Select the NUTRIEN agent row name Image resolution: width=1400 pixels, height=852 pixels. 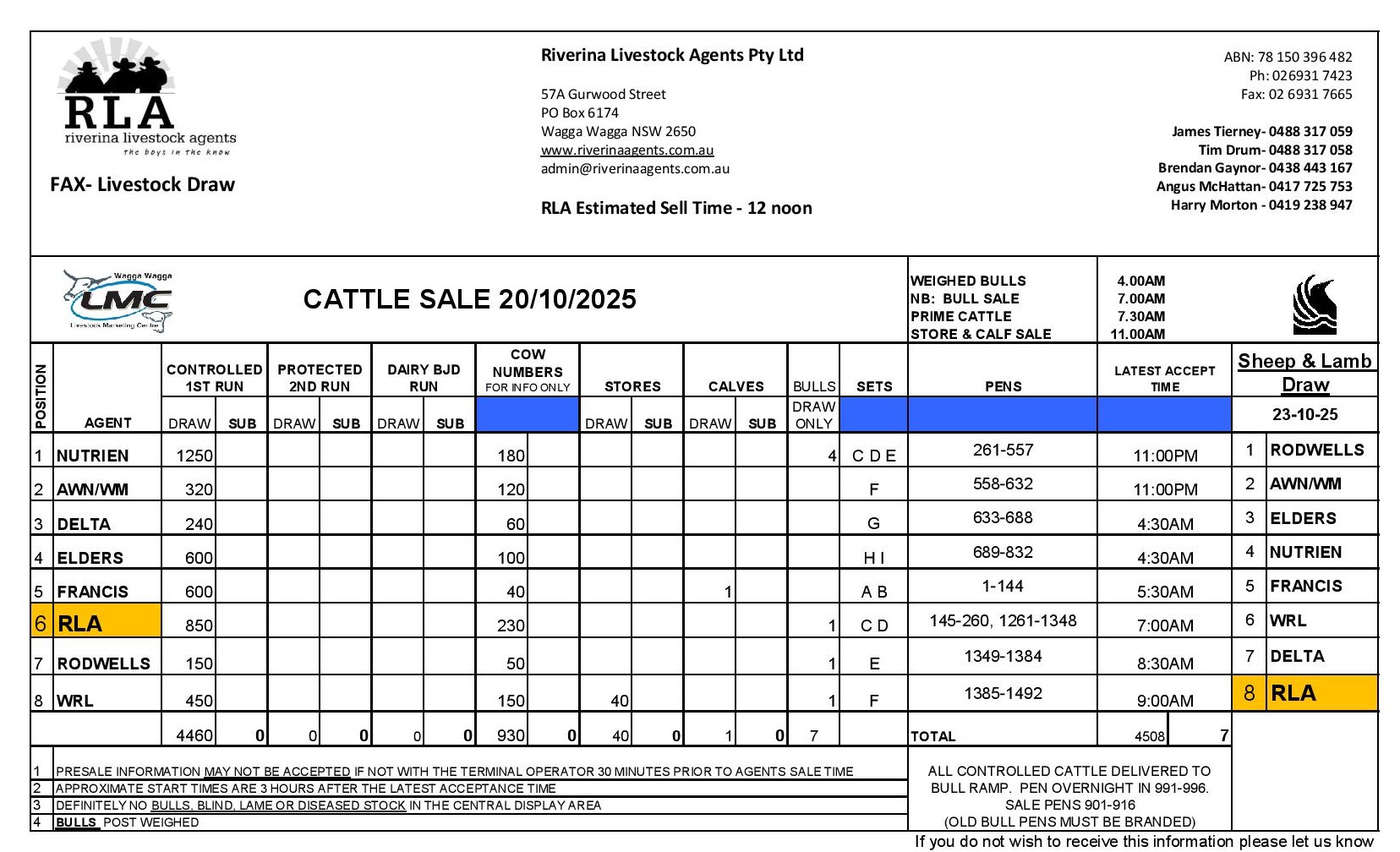[x=93, y=456]
